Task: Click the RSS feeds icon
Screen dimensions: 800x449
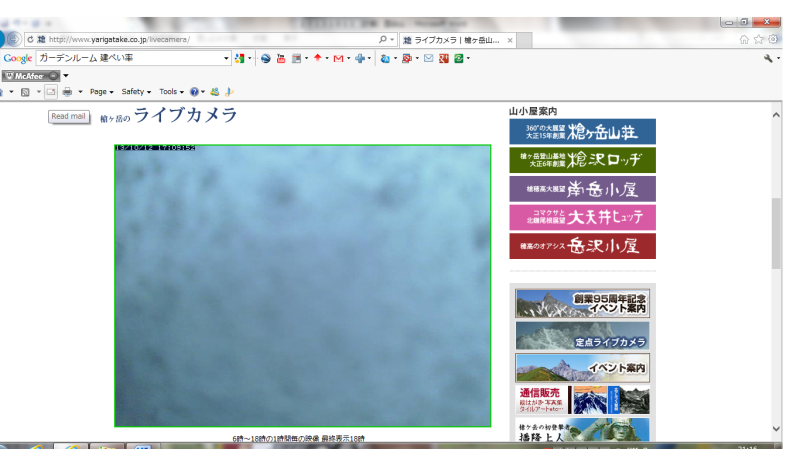Action: [x=26, y=91]
